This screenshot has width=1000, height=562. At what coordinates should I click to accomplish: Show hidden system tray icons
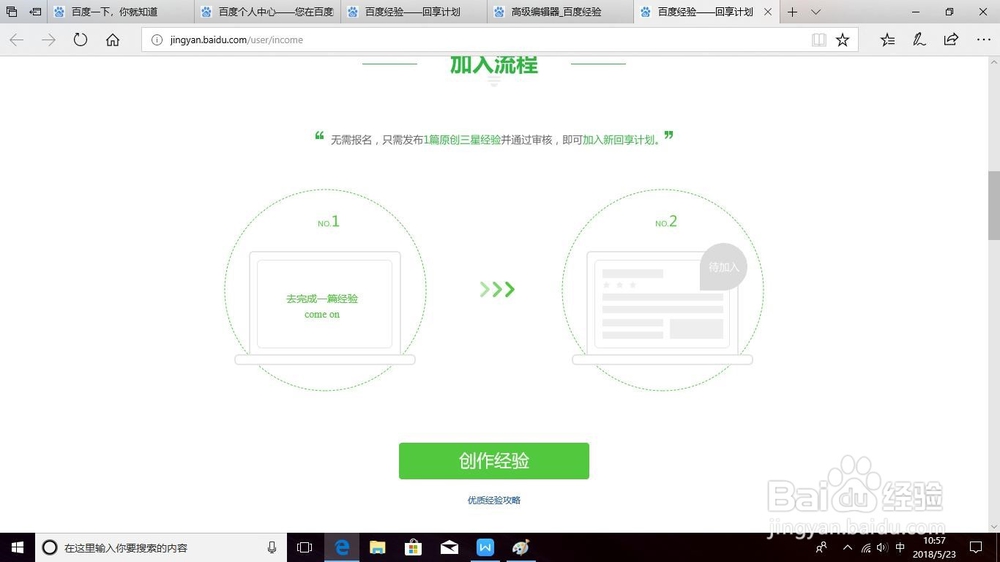point(848,547)
